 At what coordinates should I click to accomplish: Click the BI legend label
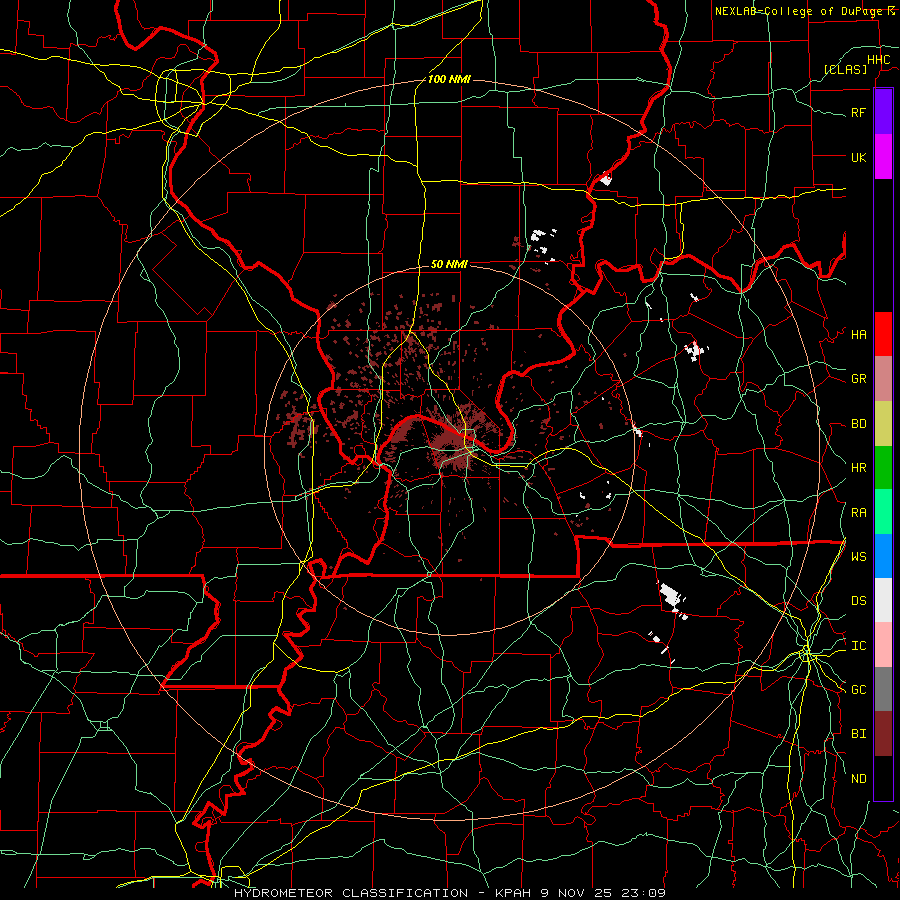point(859,734)
